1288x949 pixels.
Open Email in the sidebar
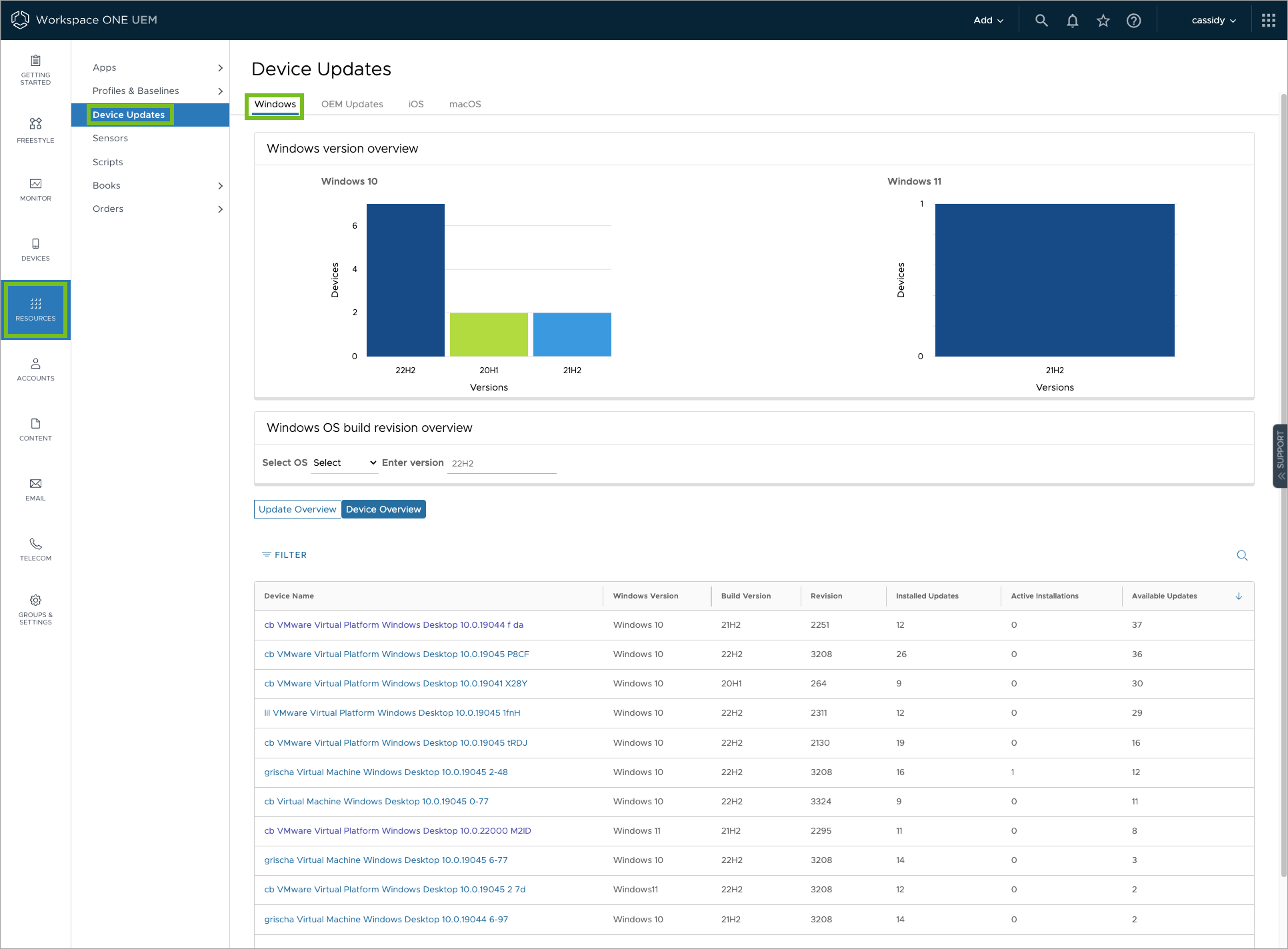[35, 490]
